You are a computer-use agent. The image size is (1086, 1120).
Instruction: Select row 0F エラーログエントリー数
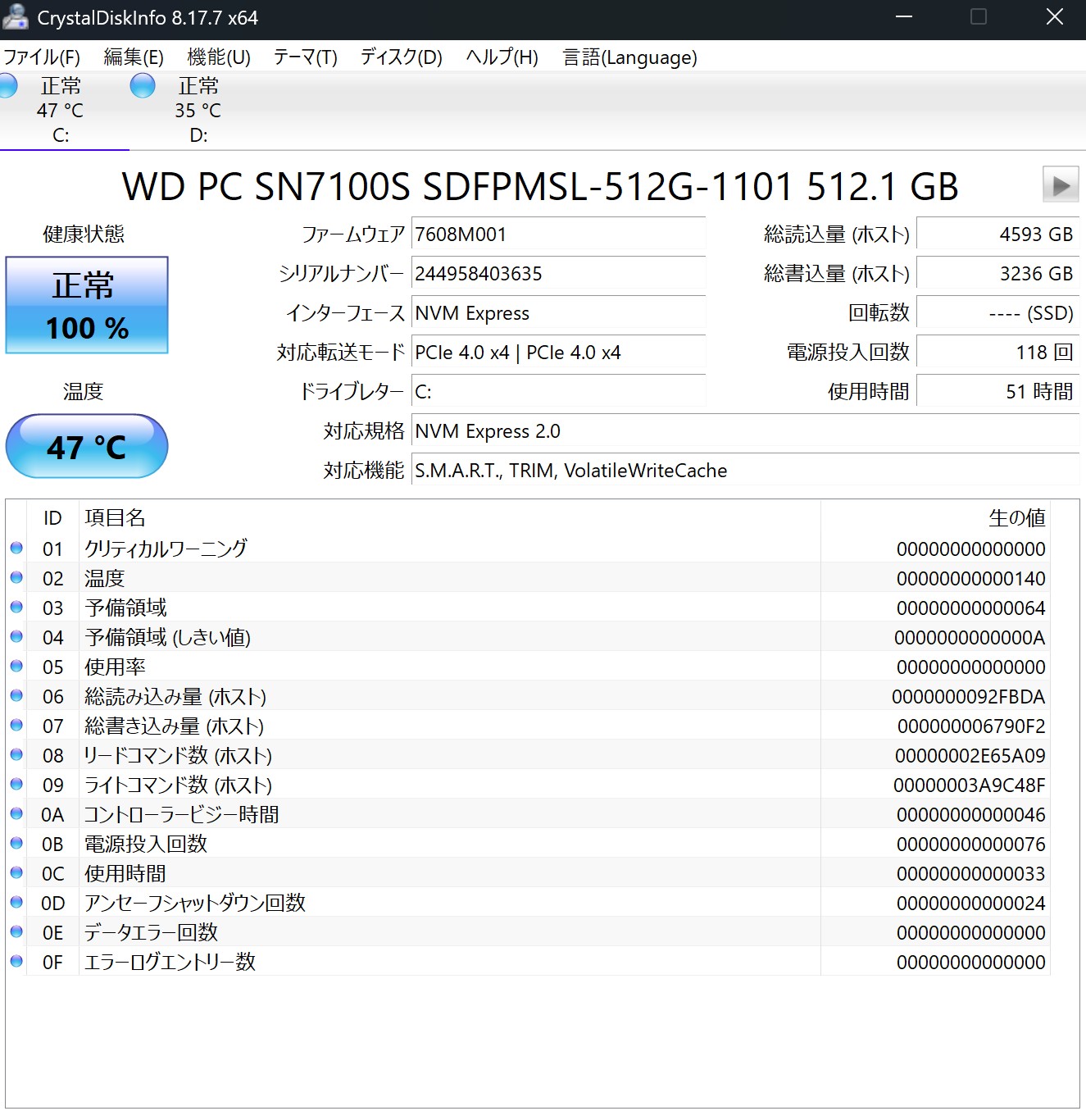(528, 962)
